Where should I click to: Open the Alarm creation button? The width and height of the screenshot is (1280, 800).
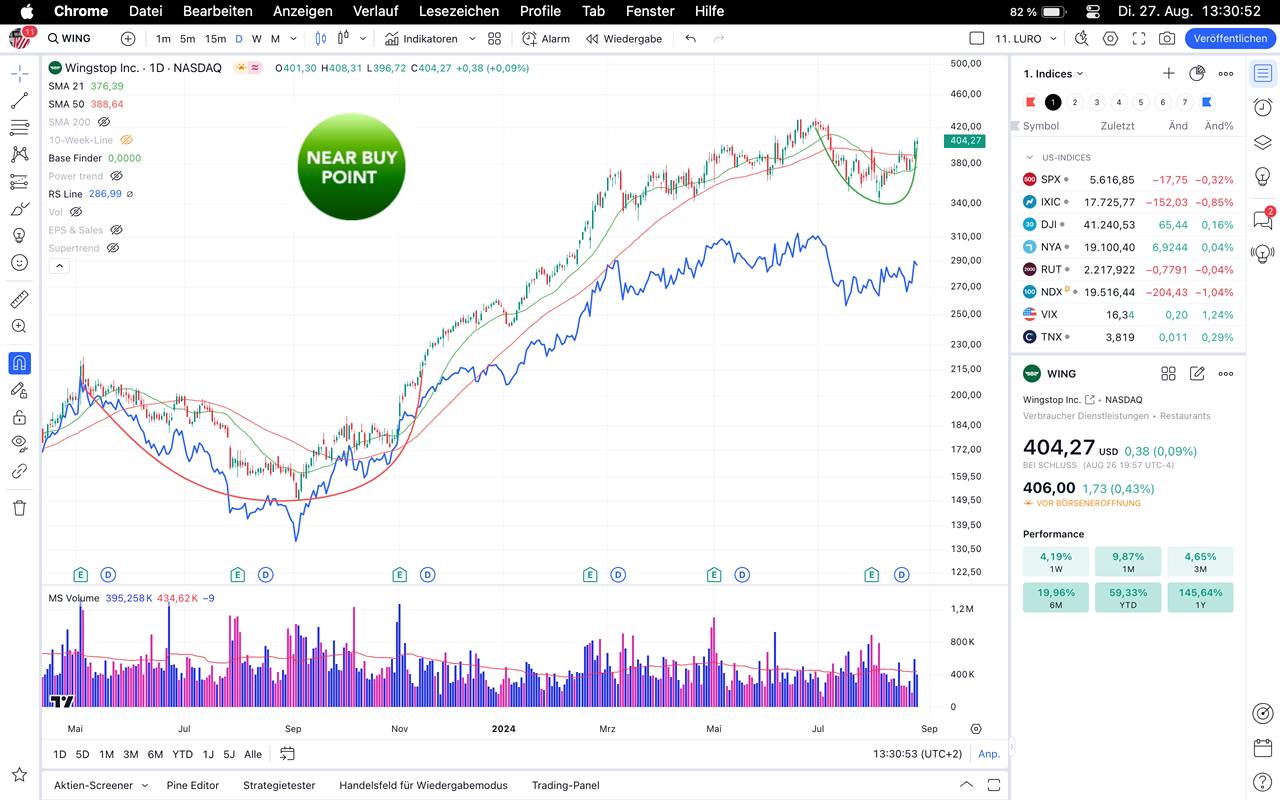coord(546,38)
